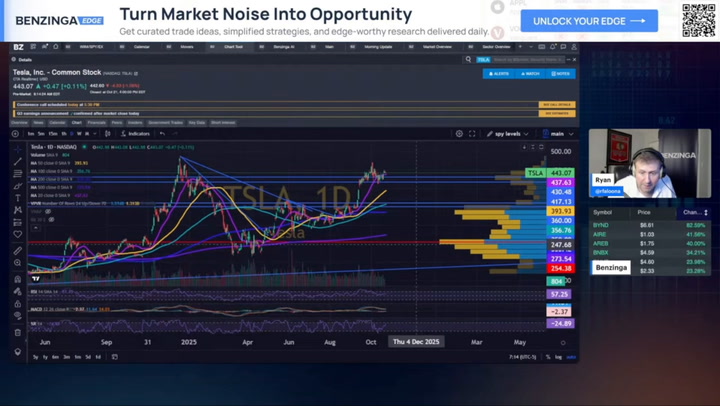Activate the ruler measure tool
This screenshot has height=406, width=720.
[x=18, y=251]
